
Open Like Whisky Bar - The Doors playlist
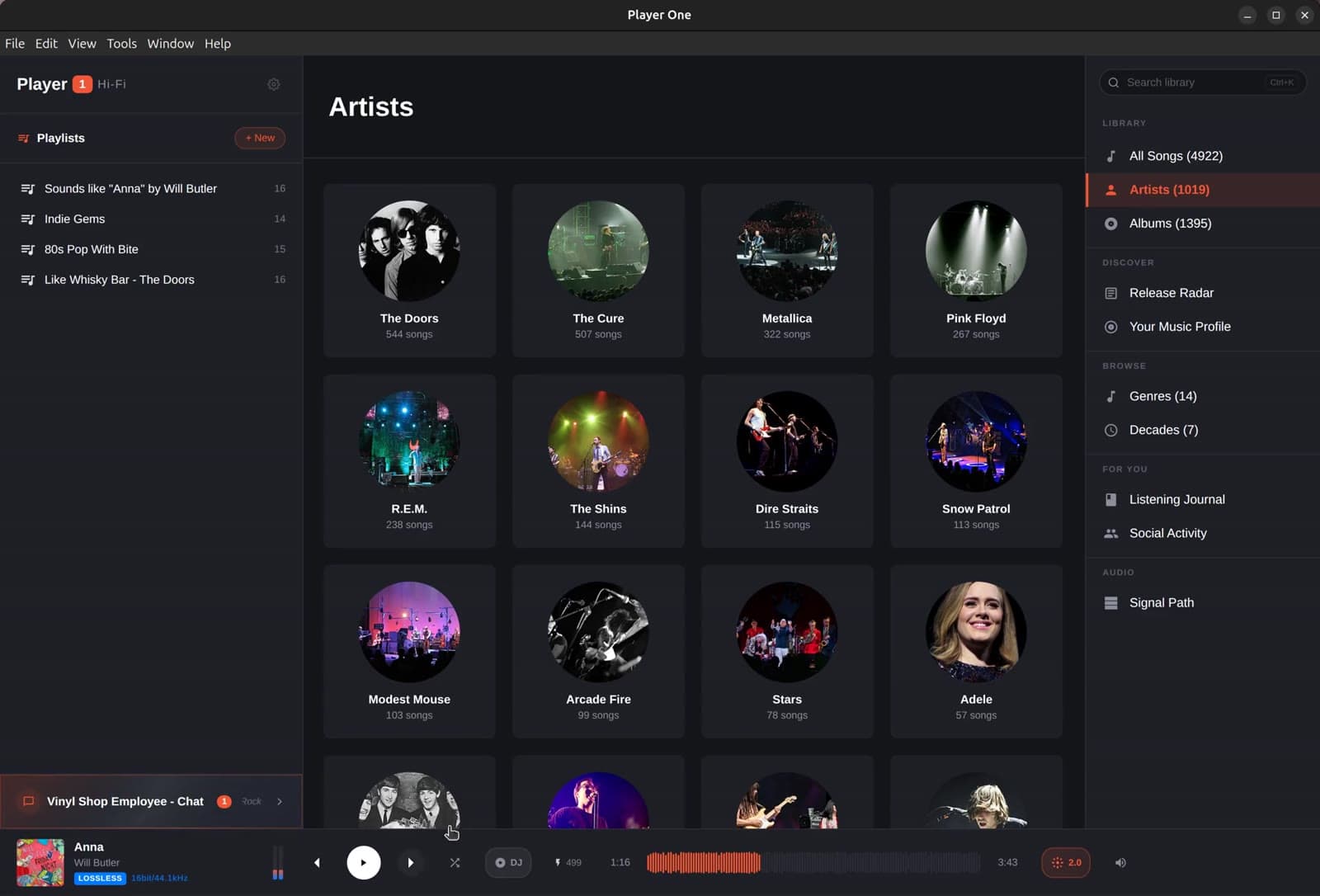pyautogui.click(x=152, y=280)
